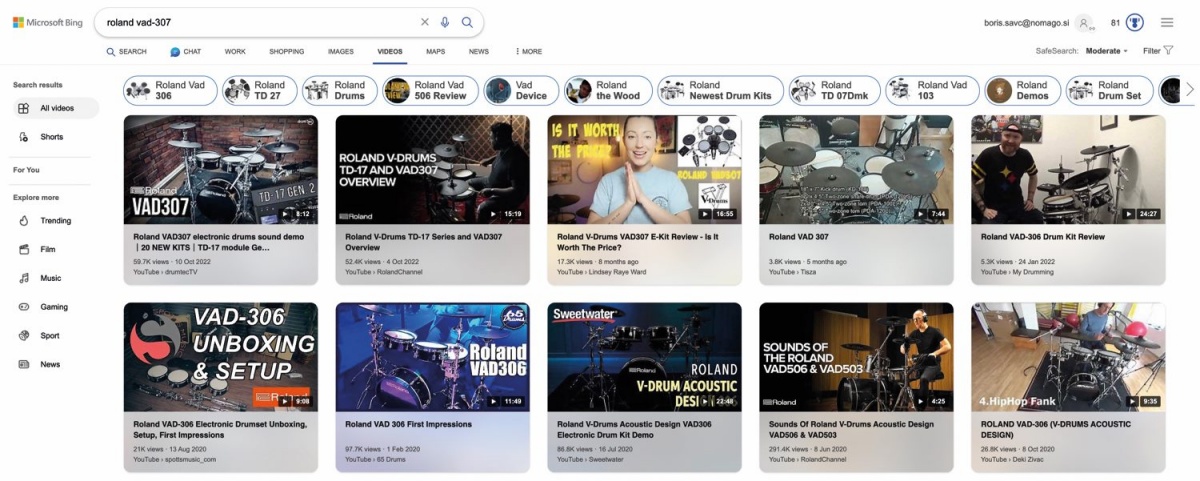Open 4.HipHop Fank video thumbnail

[x=1068, y=357]
